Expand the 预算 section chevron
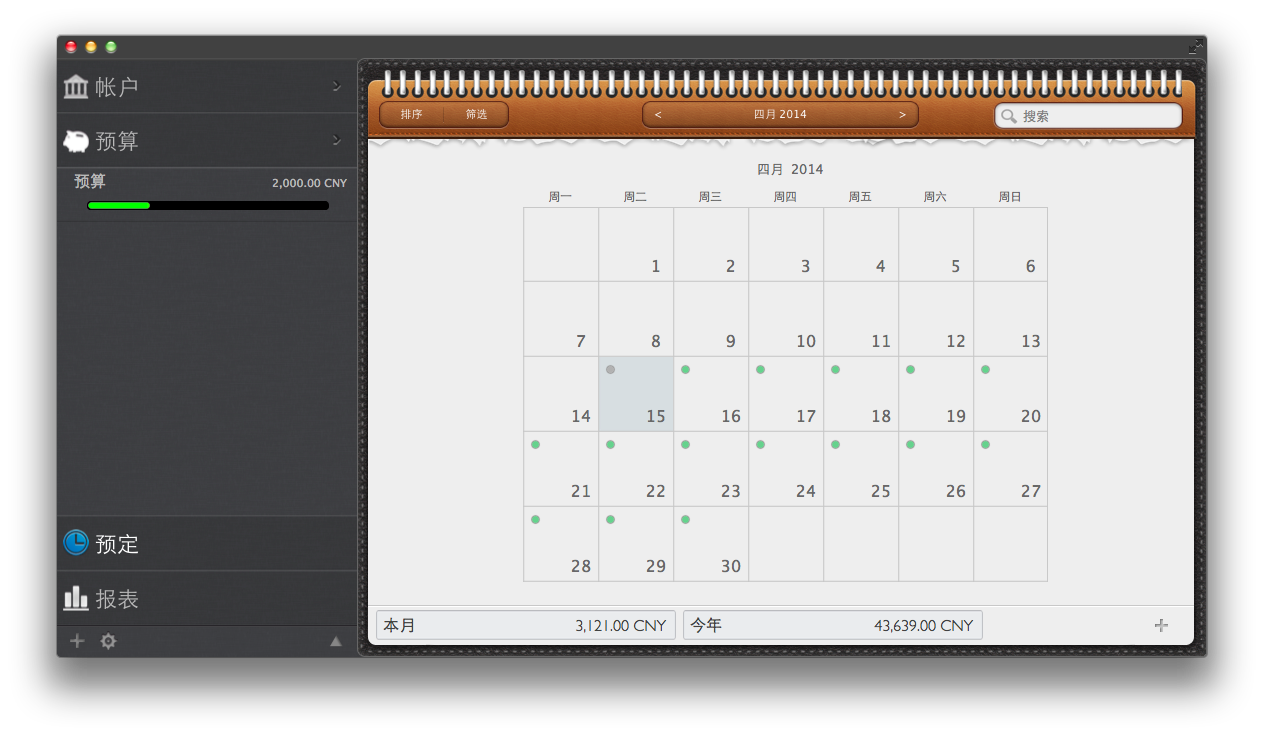The height and width of the screenshot is (736, 1264). pos(336,140)
